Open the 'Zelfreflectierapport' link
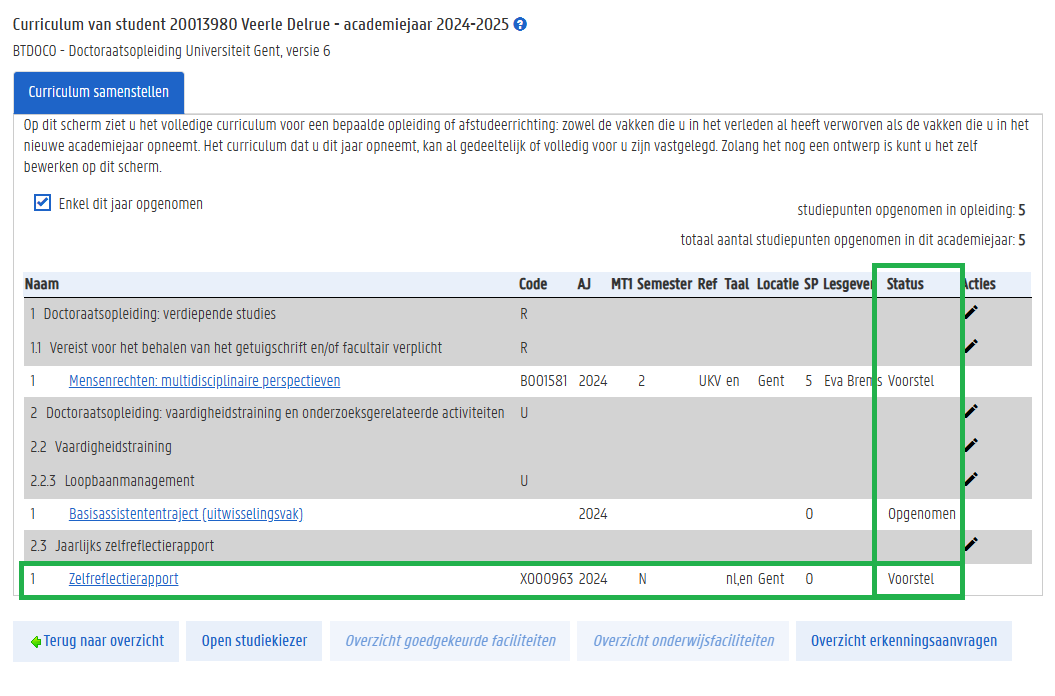Viewport: 1055px width, 696px height. click(123, 578)
